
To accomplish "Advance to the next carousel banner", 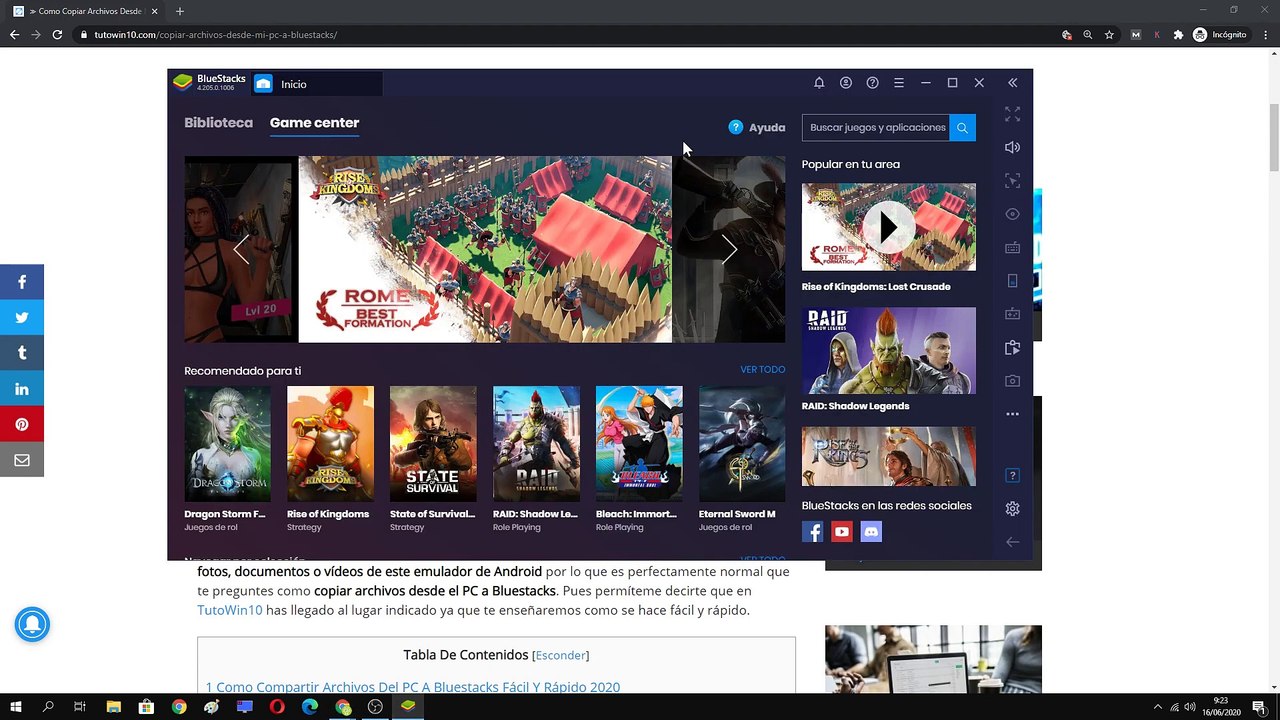I will pyautogui.click(x=729, y=250).
